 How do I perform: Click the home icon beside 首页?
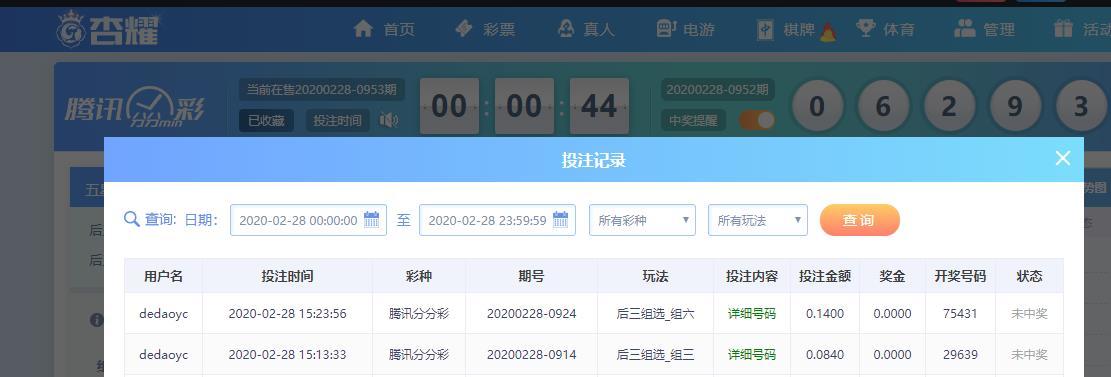363,29
